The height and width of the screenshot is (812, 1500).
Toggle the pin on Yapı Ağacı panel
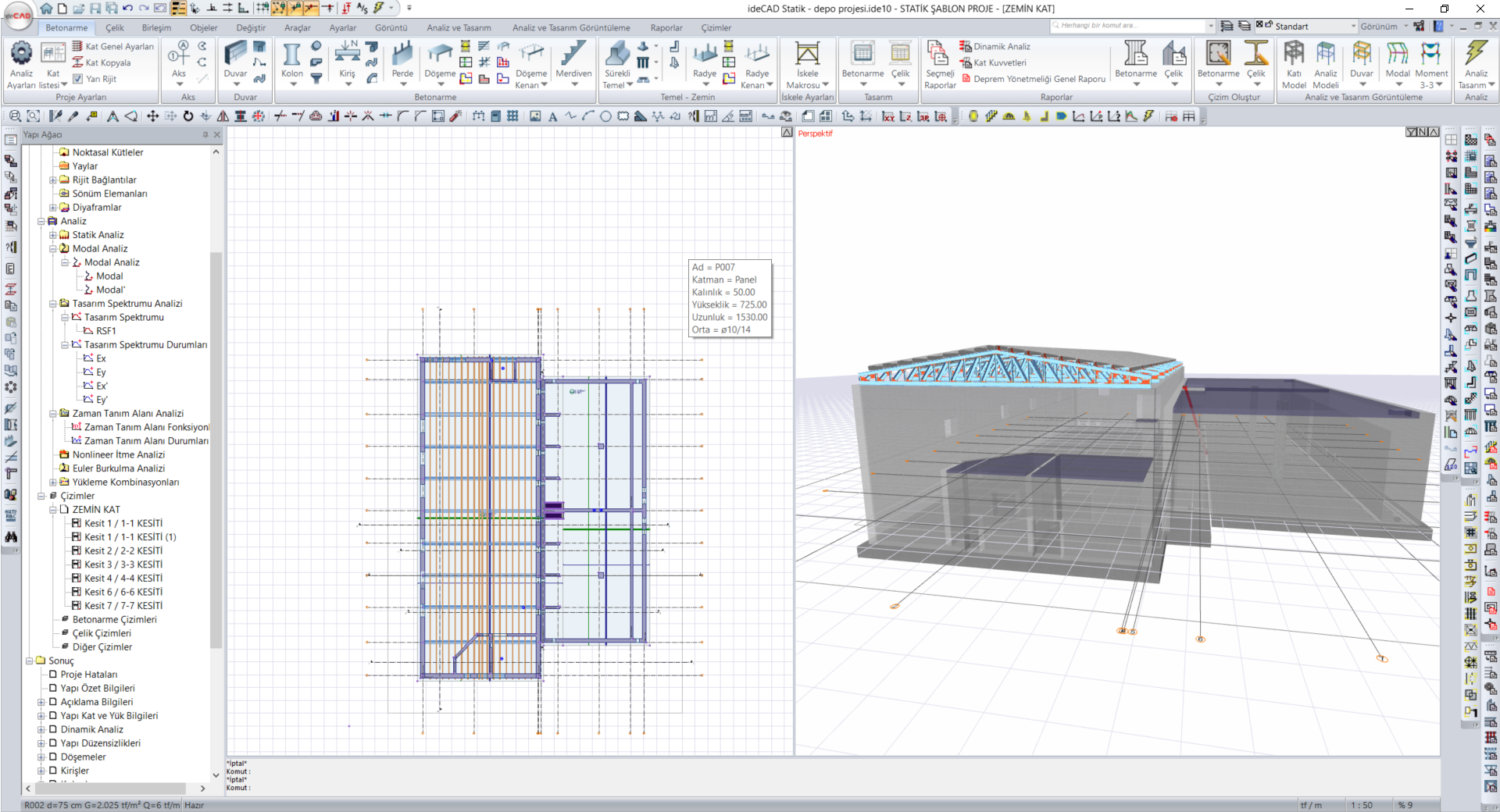click(205, 134)
